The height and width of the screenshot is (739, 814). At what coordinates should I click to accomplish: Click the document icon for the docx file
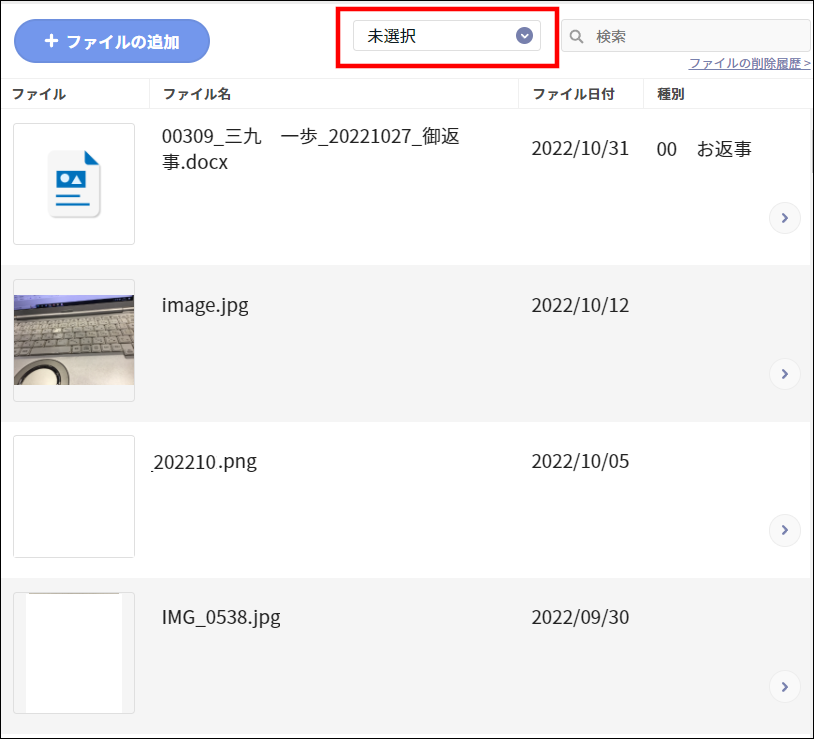[x=73, y=183]
